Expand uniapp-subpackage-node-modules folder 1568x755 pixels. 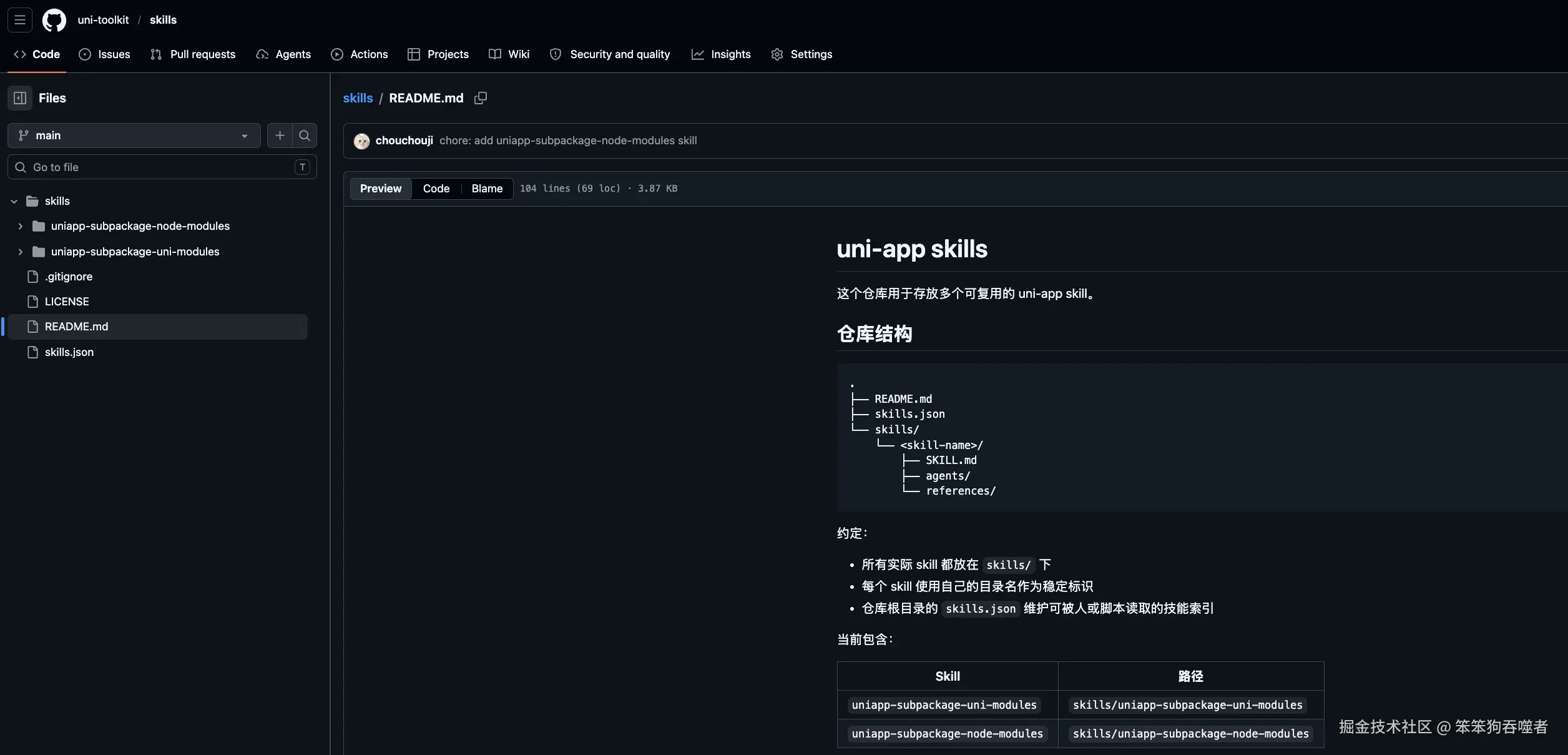(21, 226)
